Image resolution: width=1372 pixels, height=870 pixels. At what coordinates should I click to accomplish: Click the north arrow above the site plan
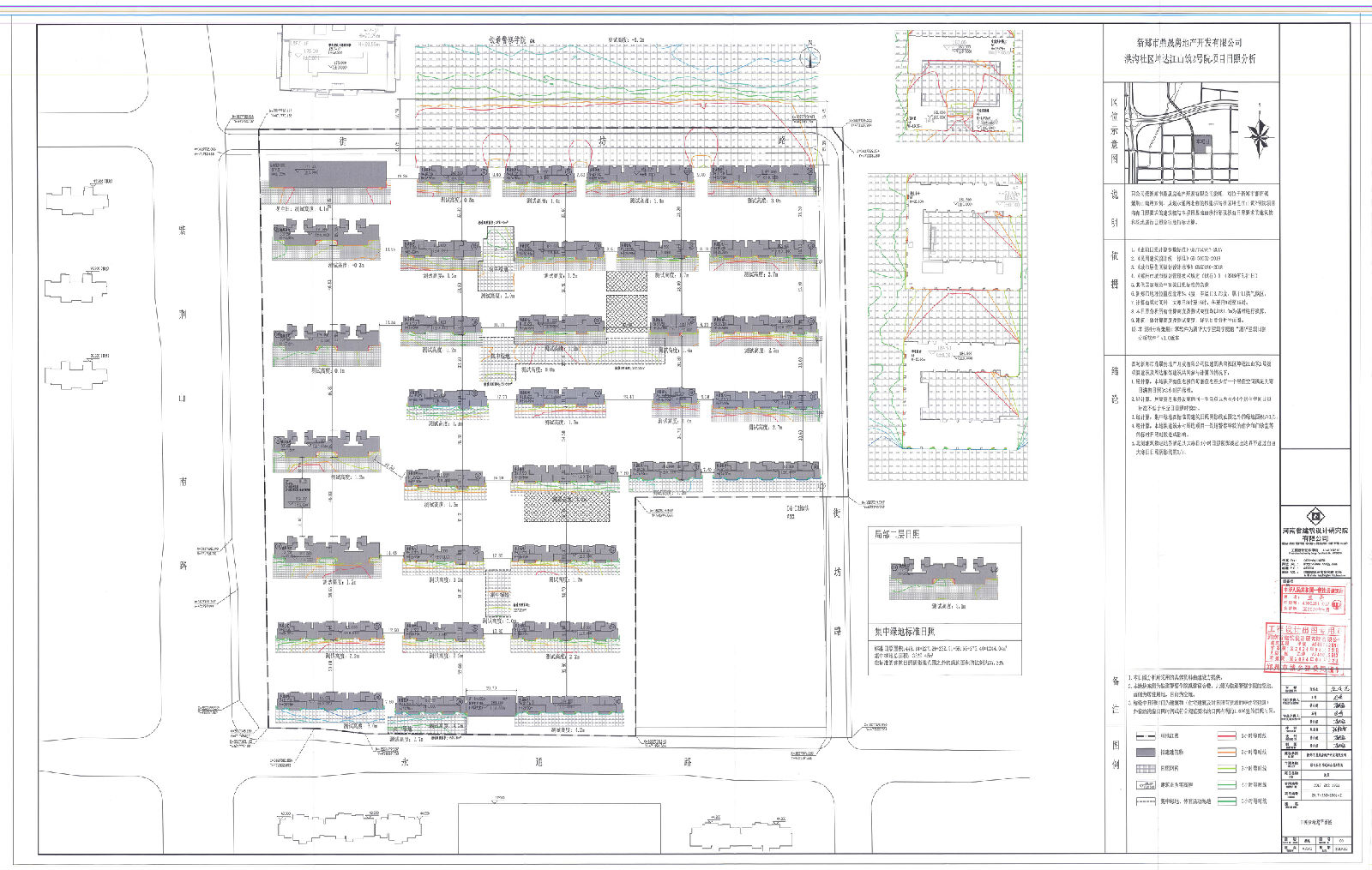808,57
